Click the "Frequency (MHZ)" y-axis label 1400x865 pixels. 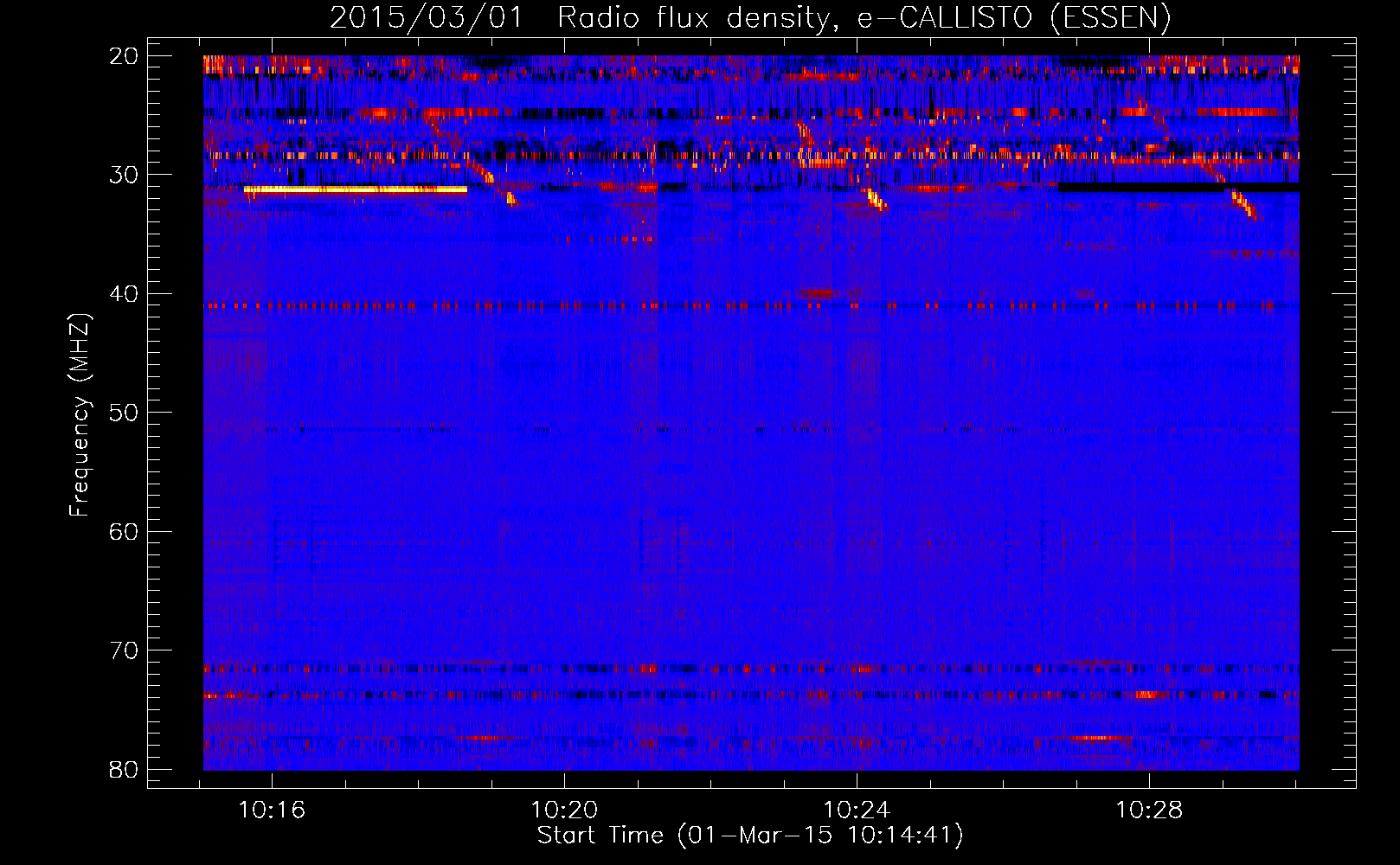80,415
